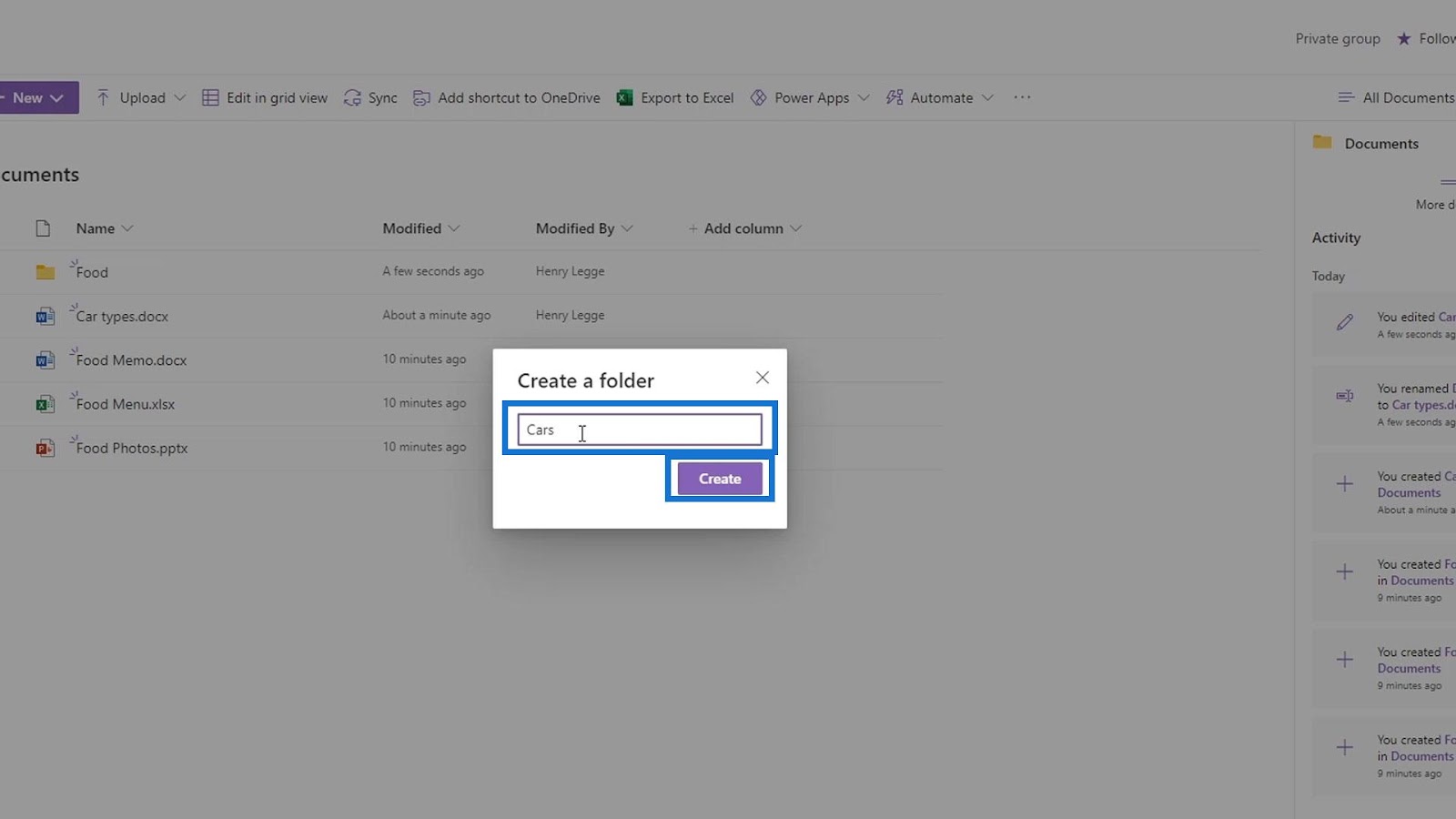Click the Export to Excel icon
Screen dimensions: 1456x819
(624, 97)
